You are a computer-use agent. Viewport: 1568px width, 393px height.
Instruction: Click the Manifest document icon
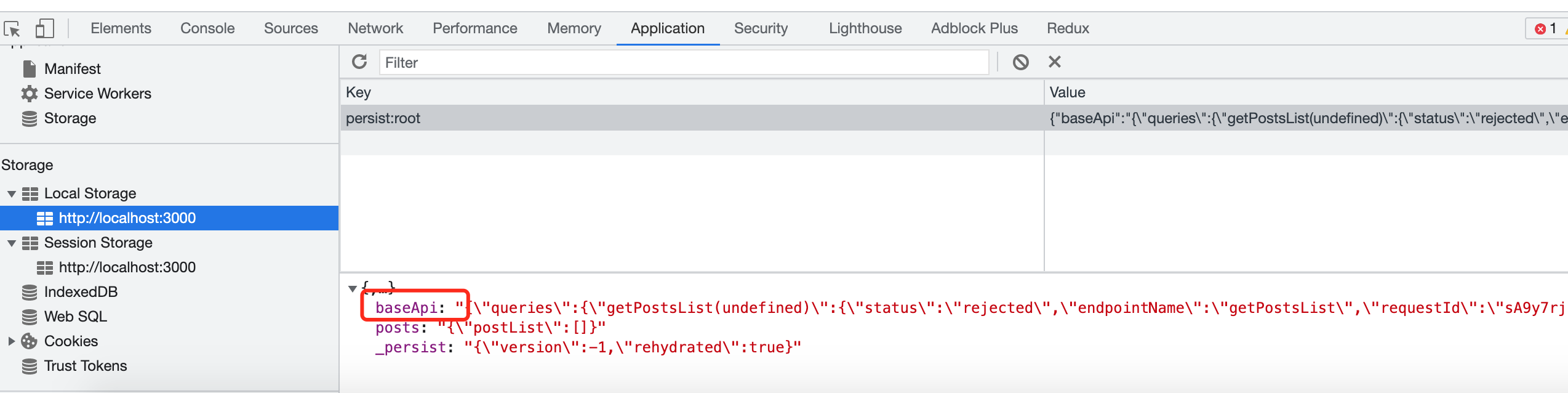[29, 69]
